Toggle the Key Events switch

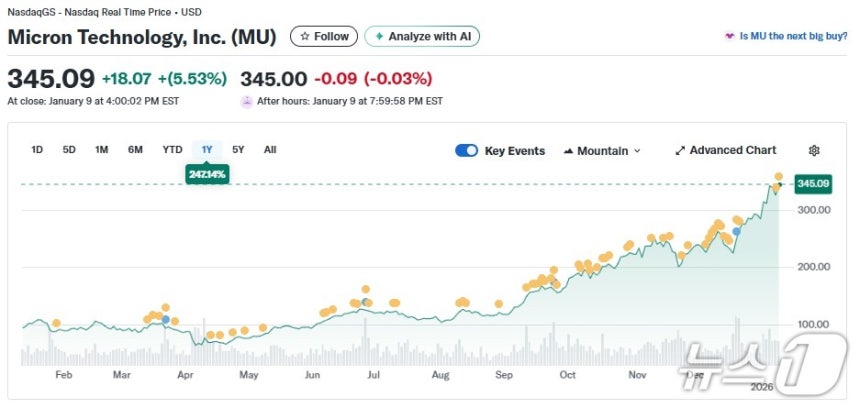click(466, 151)
